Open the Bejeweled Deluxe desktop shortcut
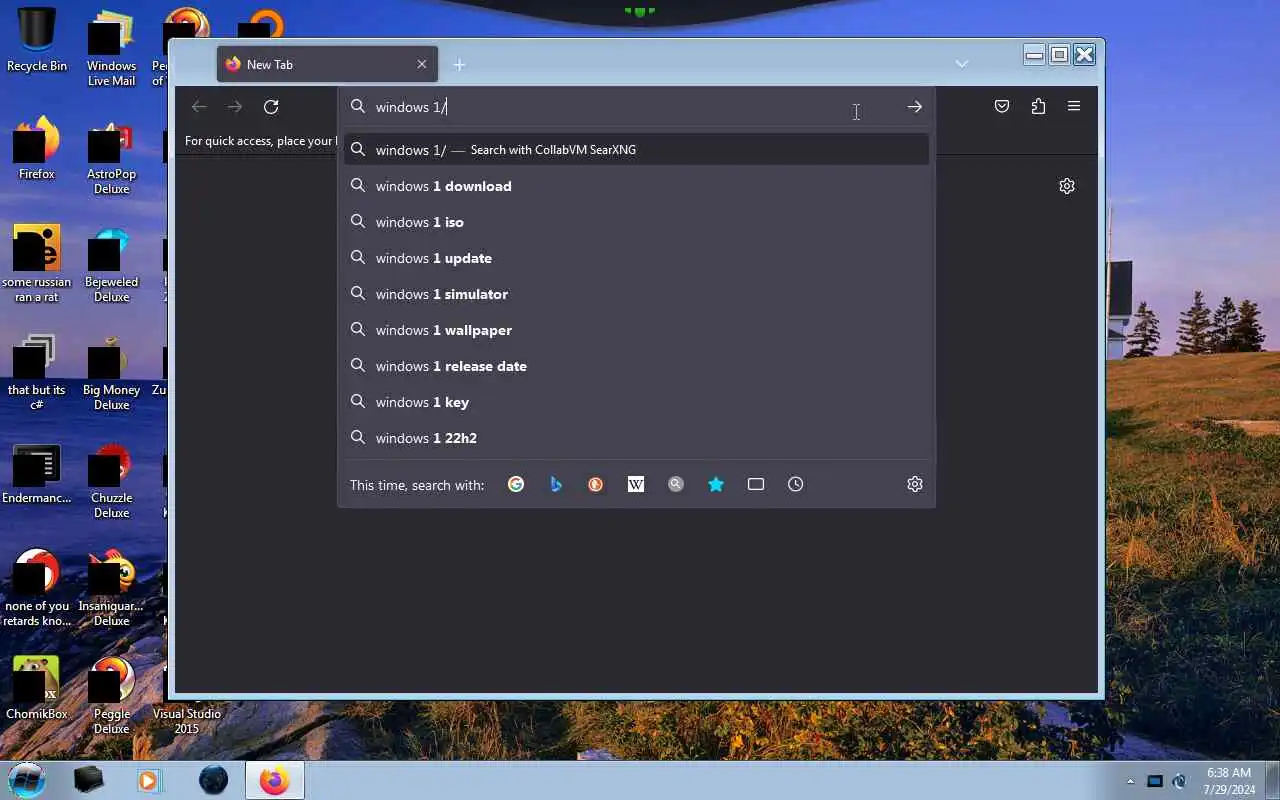 click(x=111, y=264)
